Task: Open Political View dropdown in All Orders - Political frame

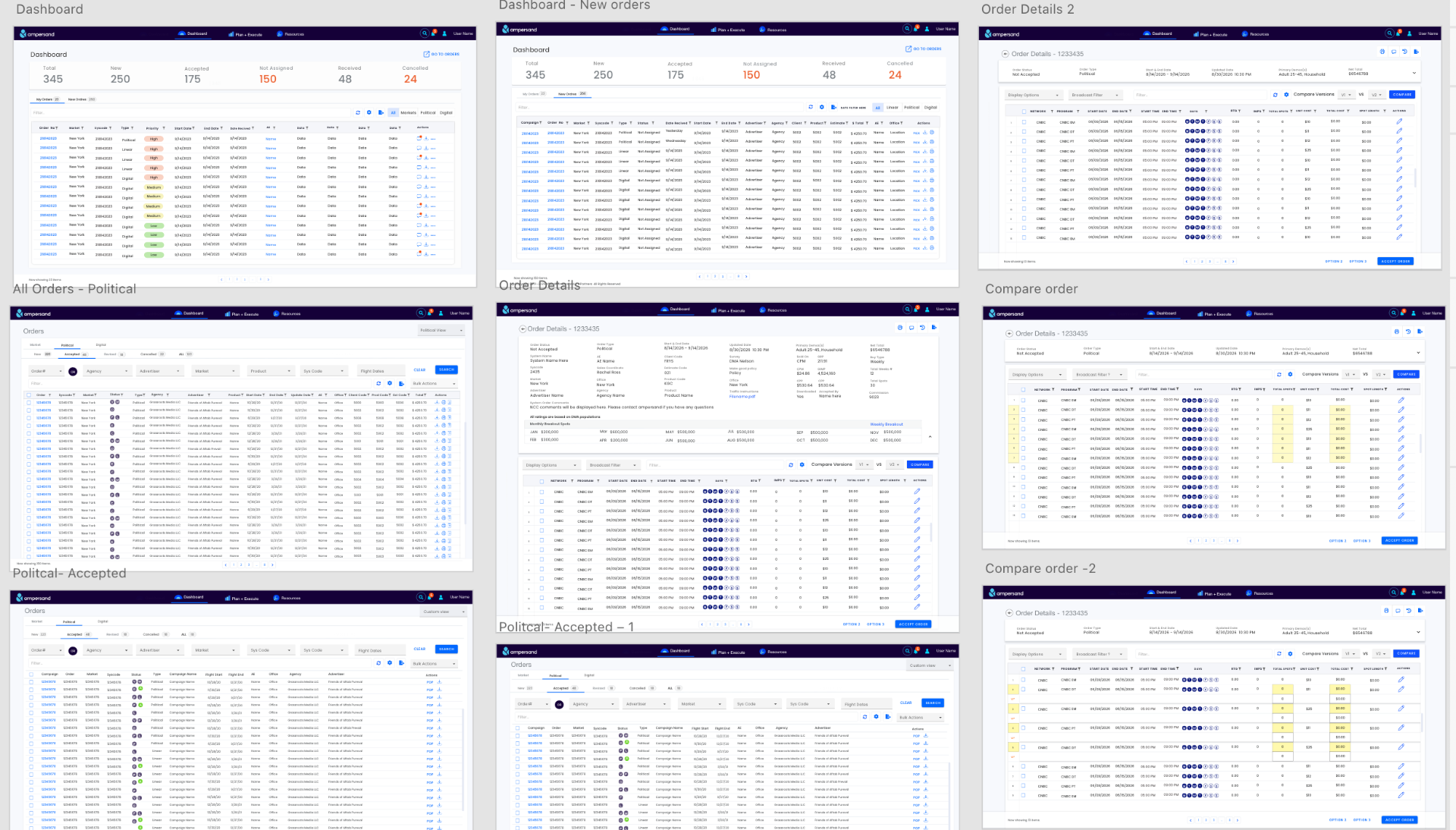Action: pyautogui.click(x=441, y=330)
